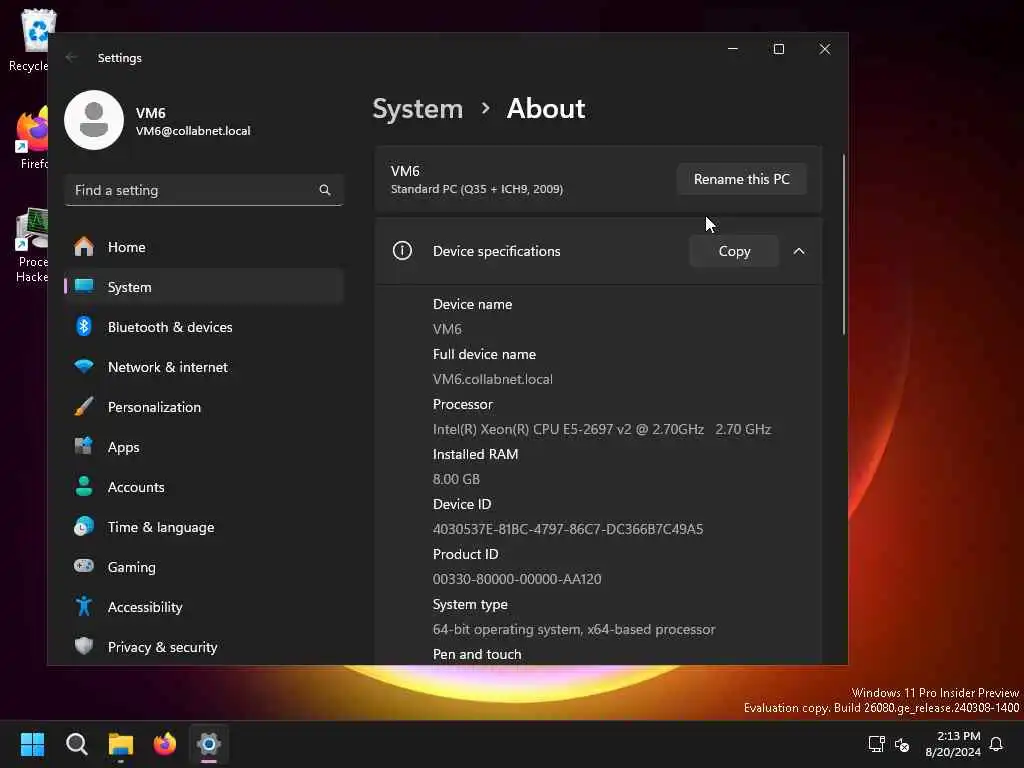1024x768 pixels.
Task: Click the Pen and touch label
Action: pyautogui.click(x=477, y=654)
